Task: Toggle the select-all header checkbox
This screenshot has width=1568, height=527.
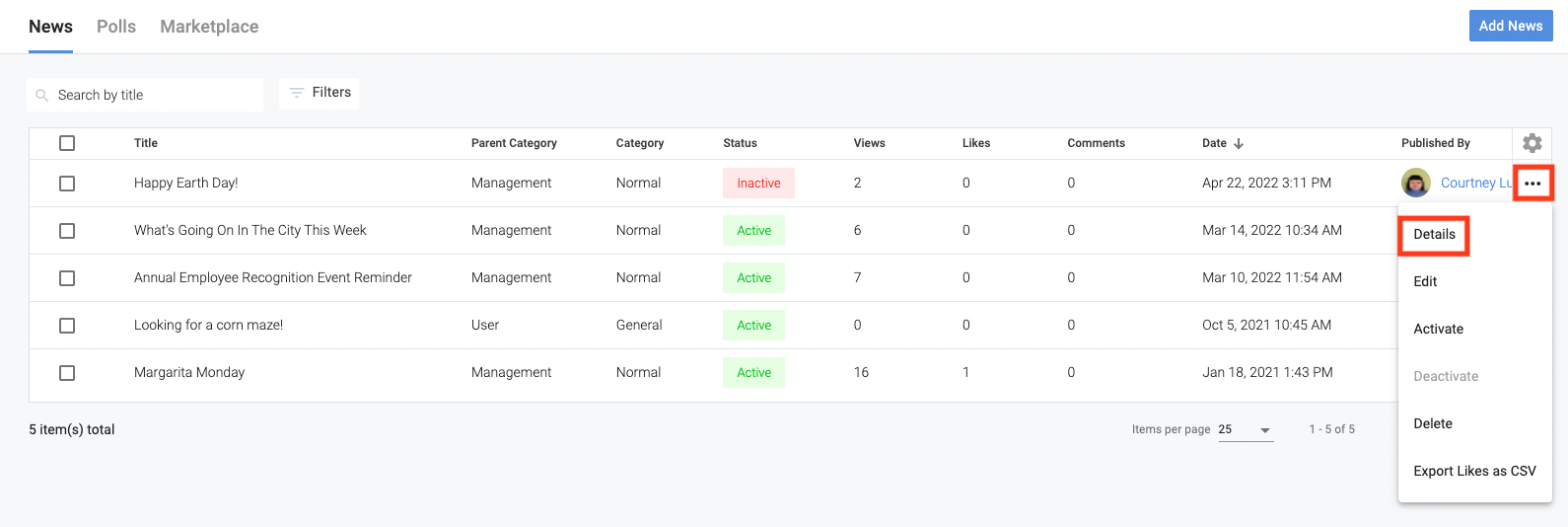Action: [x=67, y=143]
